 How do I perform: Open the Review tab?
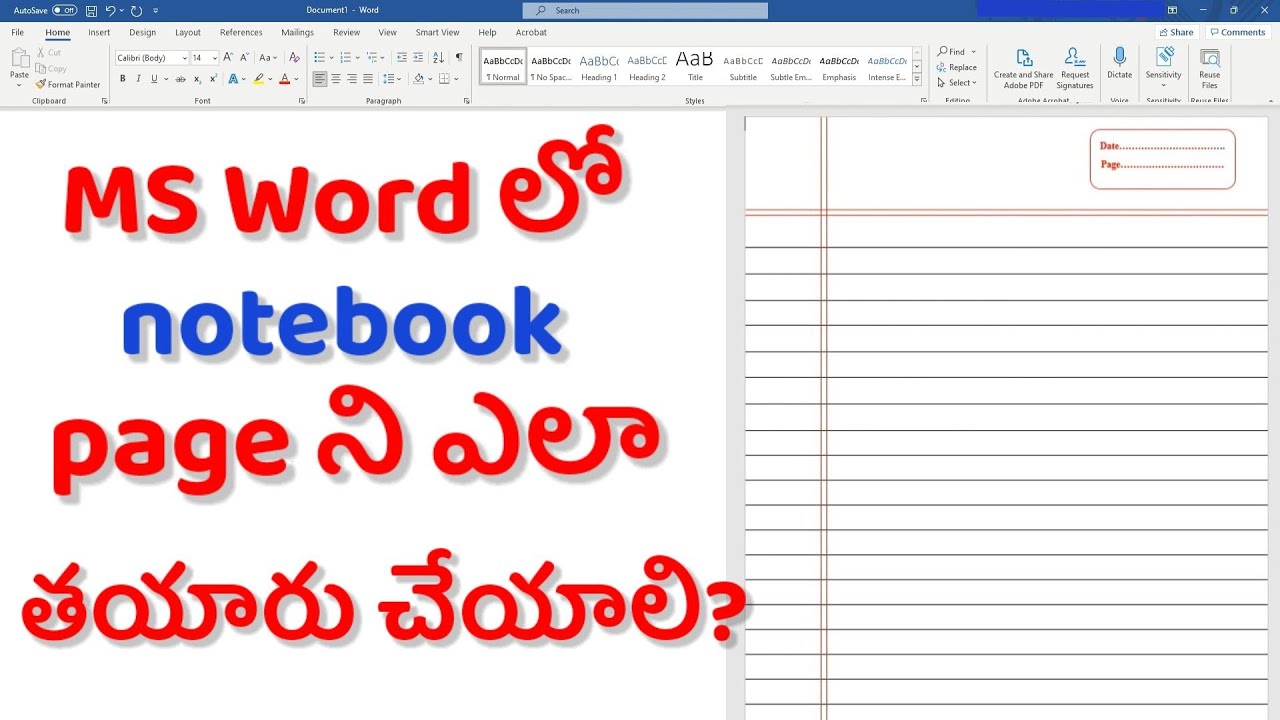[347, 32]
